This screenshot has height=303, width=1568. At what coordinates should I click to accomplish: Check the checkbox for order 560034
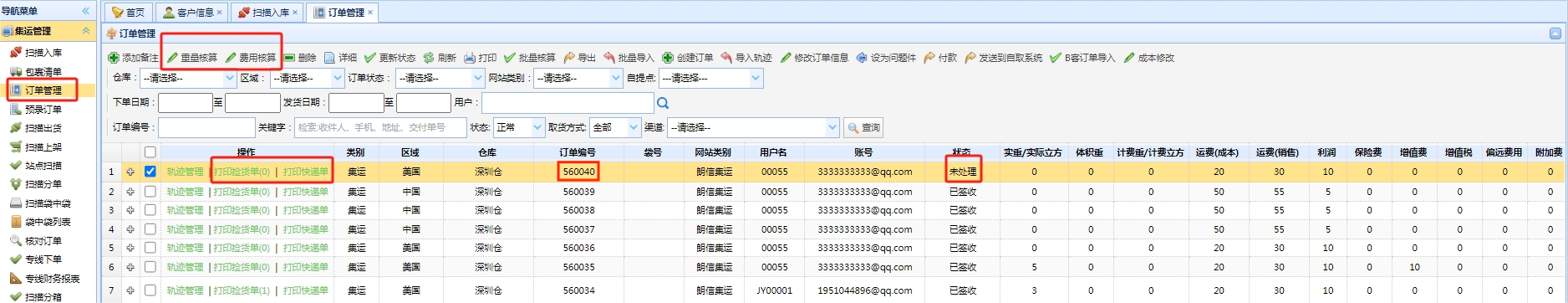coord(150,290)
